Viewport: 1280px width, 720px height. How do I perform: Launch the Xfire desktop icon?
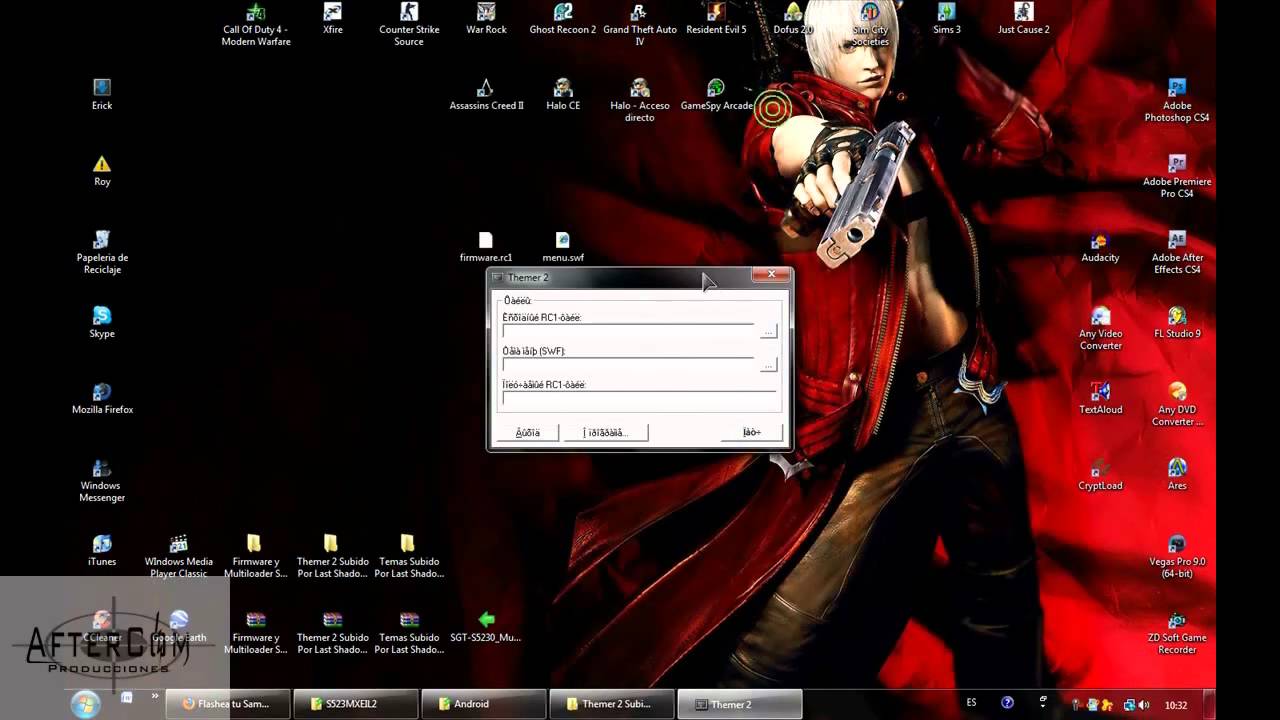click(x=333, y=18)
